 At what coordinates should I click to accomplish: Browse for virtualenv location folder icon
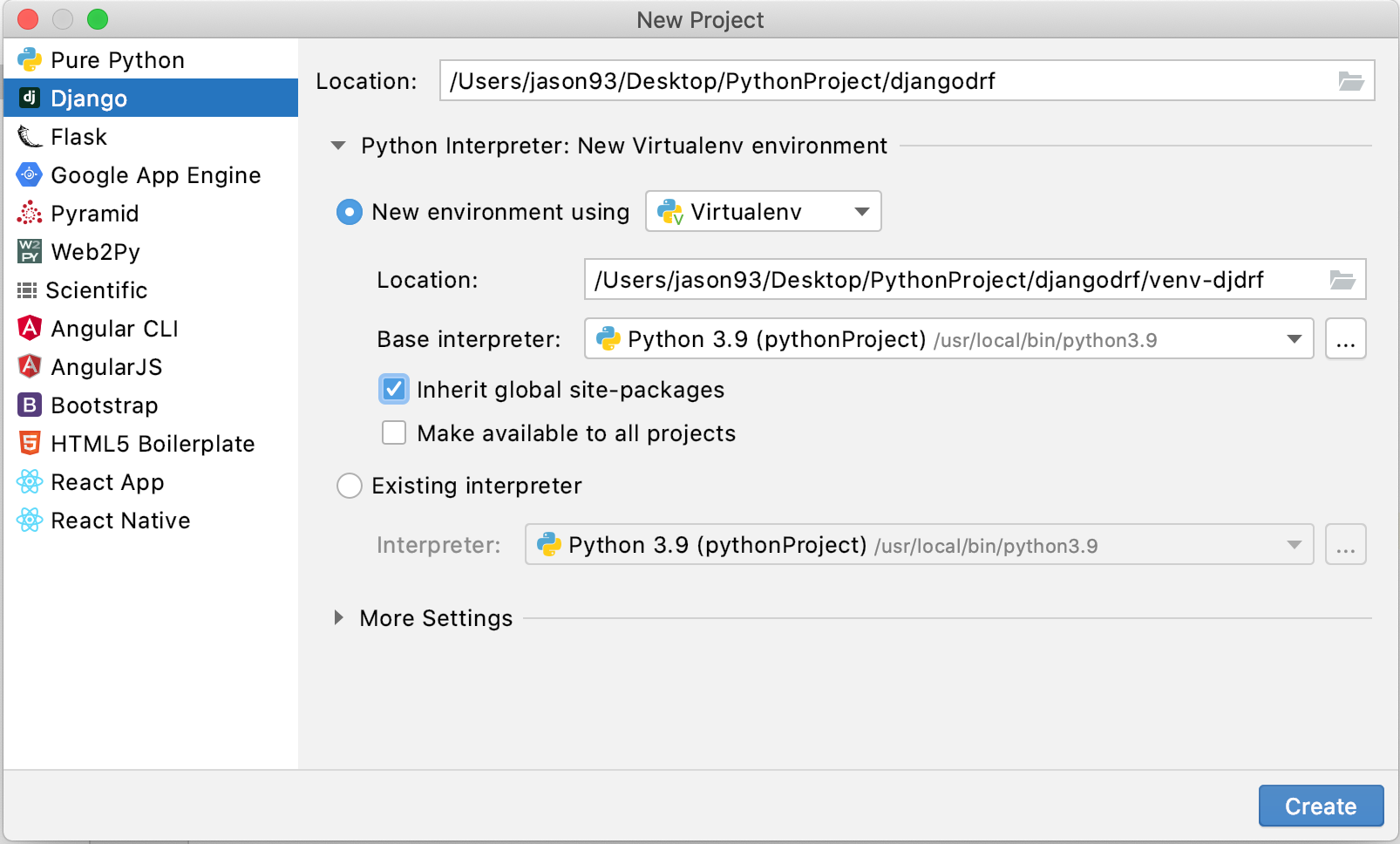point(1342,280)
